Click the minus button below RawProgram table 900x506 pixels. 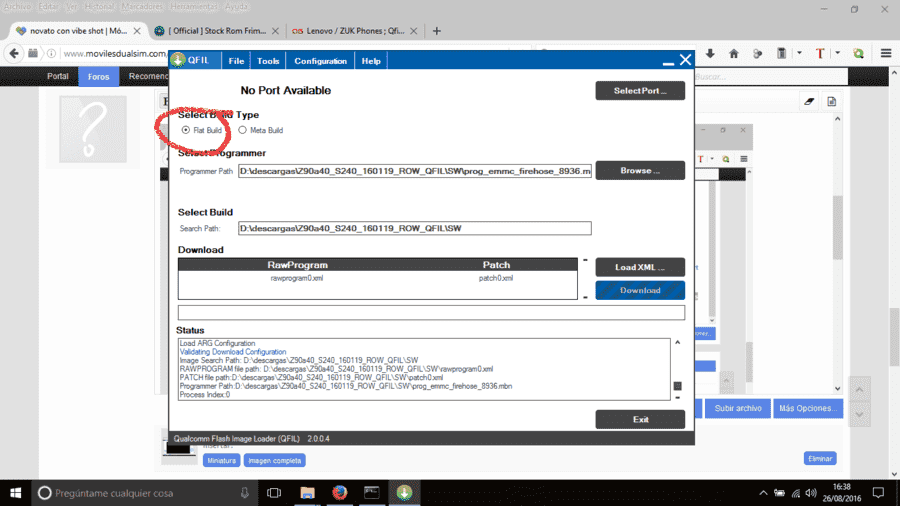[x=585, y=297]
